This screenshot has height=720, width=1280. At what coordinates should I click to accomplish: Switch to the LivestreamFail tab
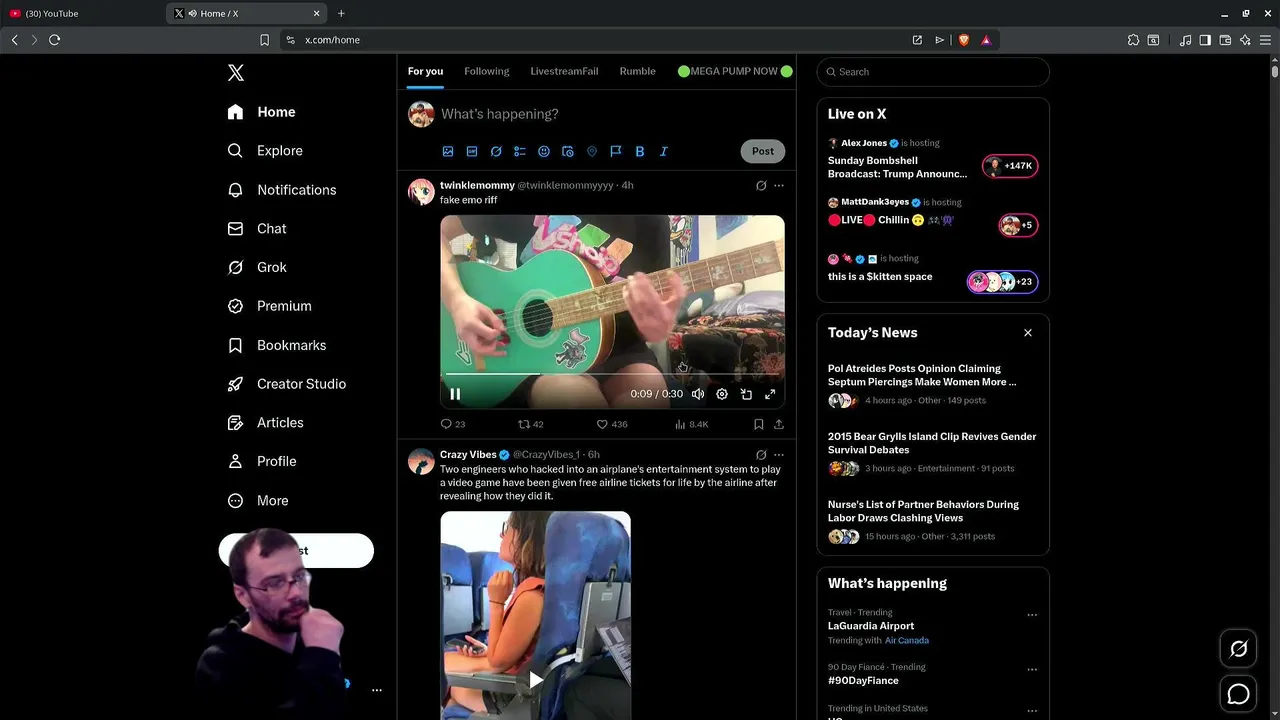(564, 71)
